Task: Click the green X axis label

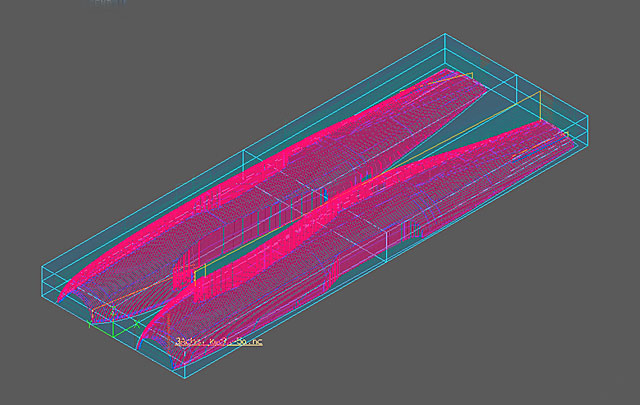Action: coord(138,325)
